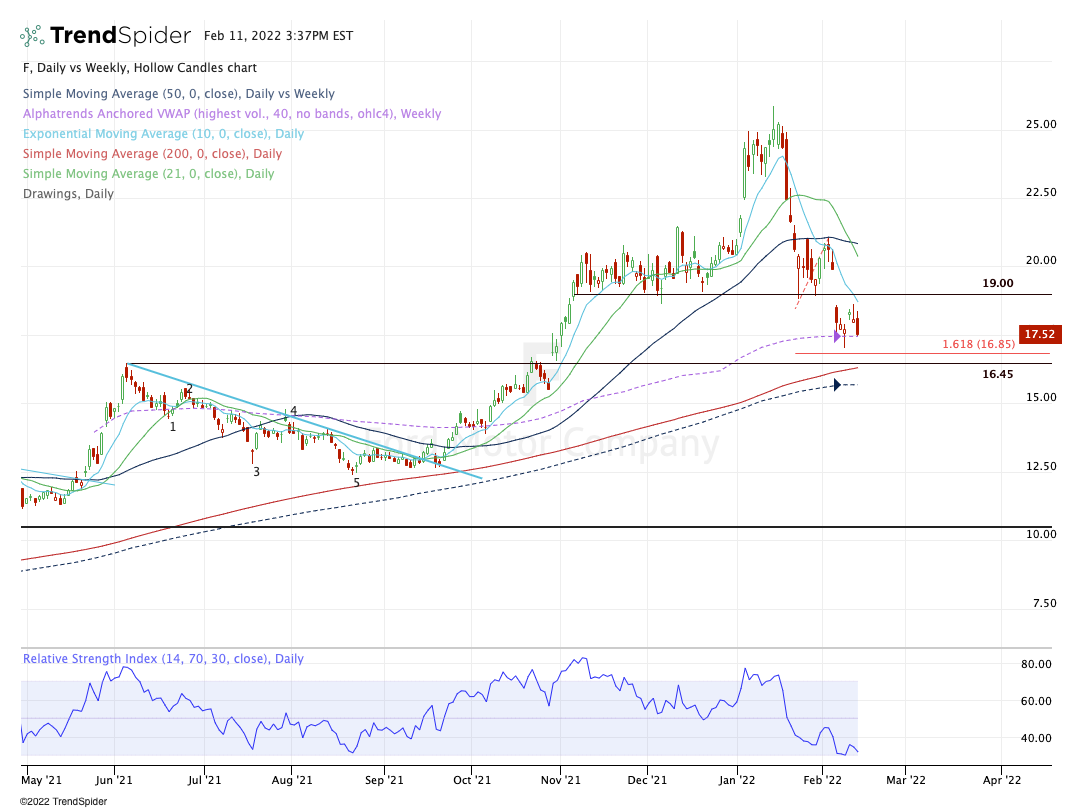This screenshot has height=811, width=1082.
Task: Select wave label 1 near June low
Action: pyautogui.click(x=173, y=427)
